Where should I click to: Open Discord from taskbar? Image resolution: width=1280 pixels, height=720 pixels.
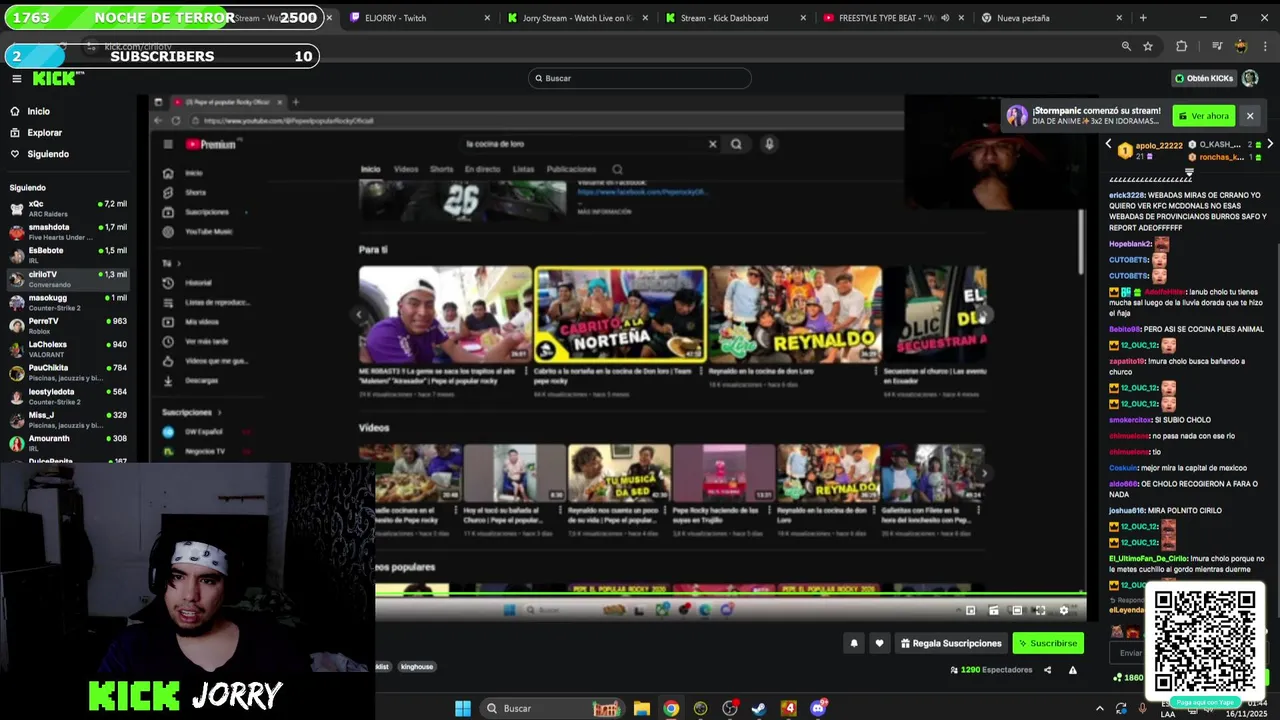coord(818,708)
